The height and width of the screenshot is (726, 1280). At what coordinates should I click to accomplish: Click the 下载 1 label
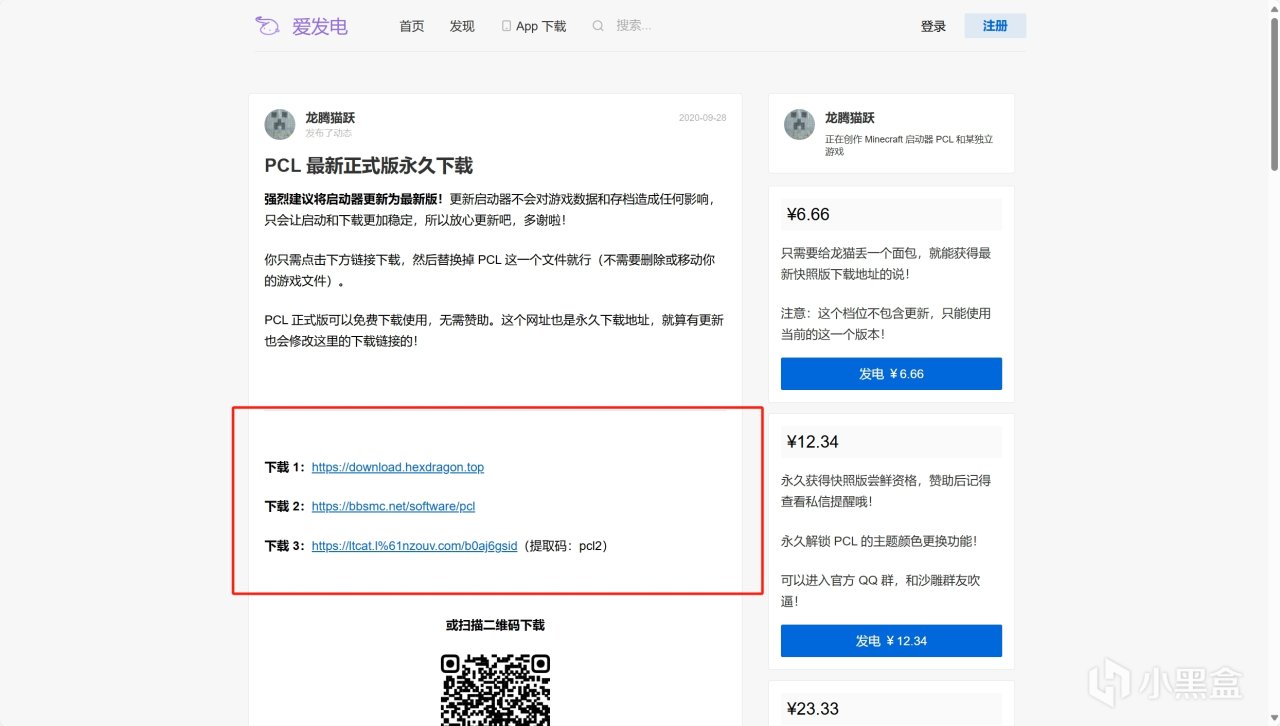tap(286, 467)
